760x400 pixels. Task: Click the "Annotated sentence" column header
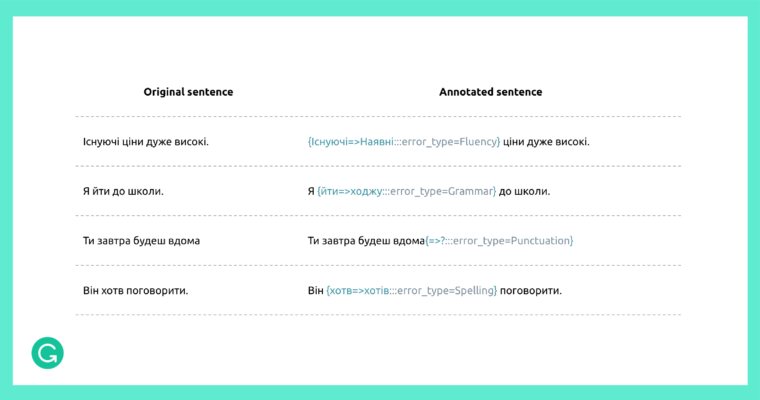(x=490, y=92)
